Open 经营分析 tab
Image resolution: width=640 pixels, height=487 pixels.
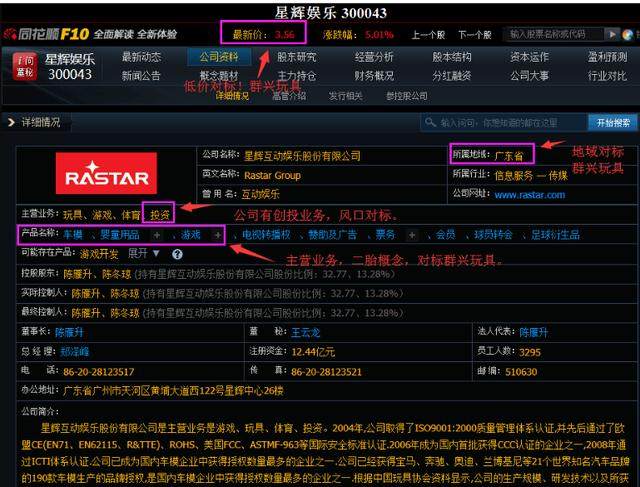374,57
